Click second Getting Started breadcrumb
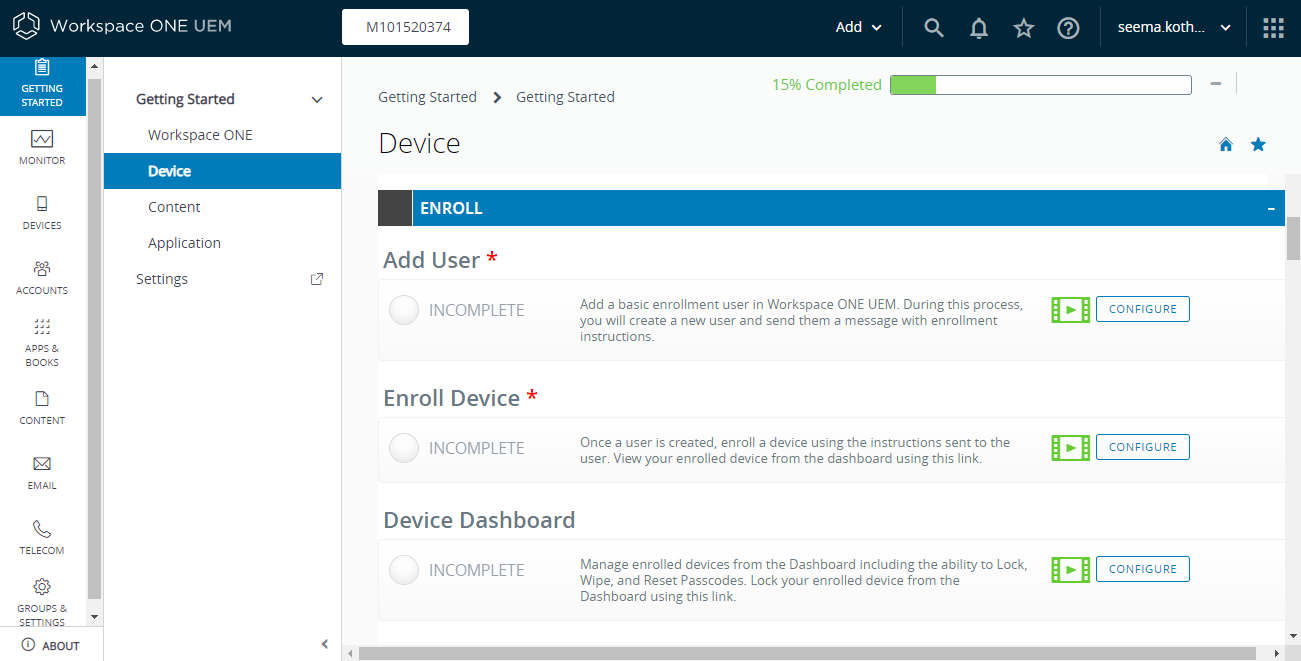 pos(565,97)
